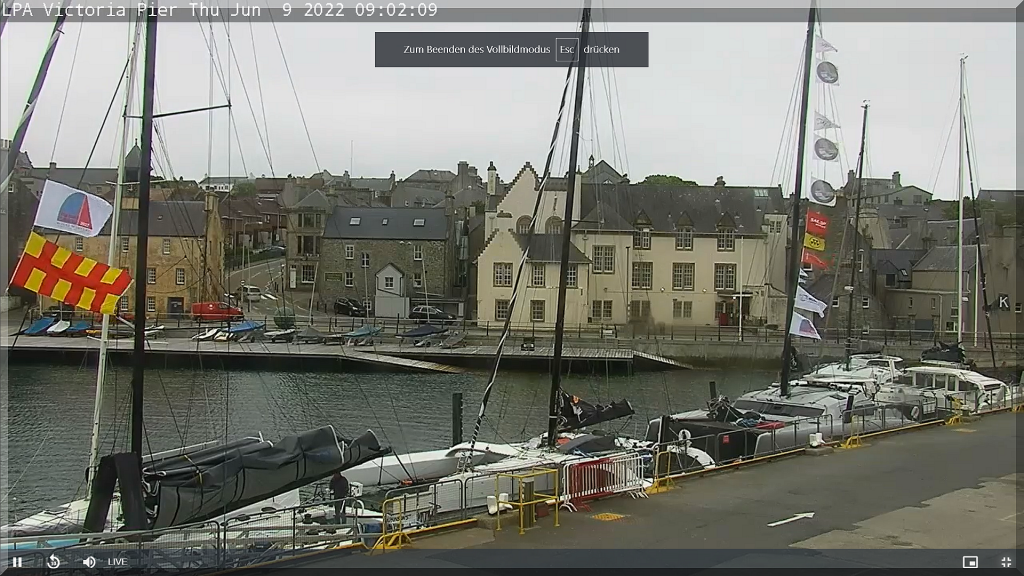This screenshot has height=576, width=1024.
Task: Click the white flag with sail logo
Action: (72, 209)
